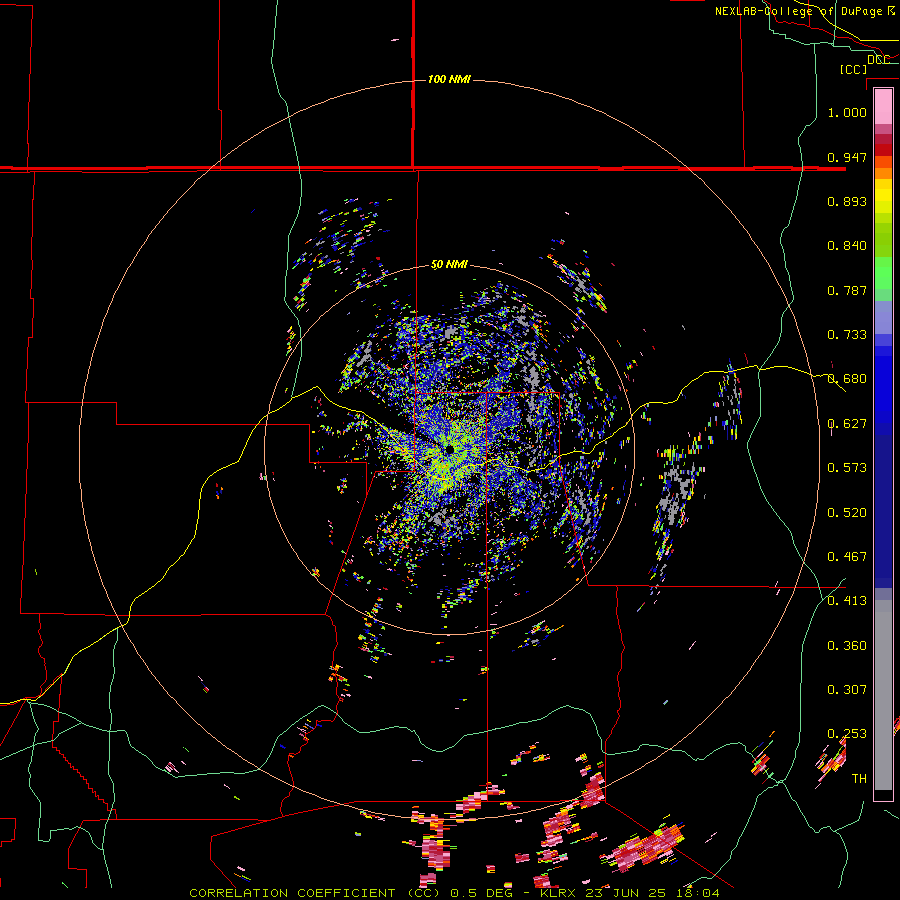Select the 0.840 legend value
Viewport: 900px width, 900px height.
coord(847,246)
